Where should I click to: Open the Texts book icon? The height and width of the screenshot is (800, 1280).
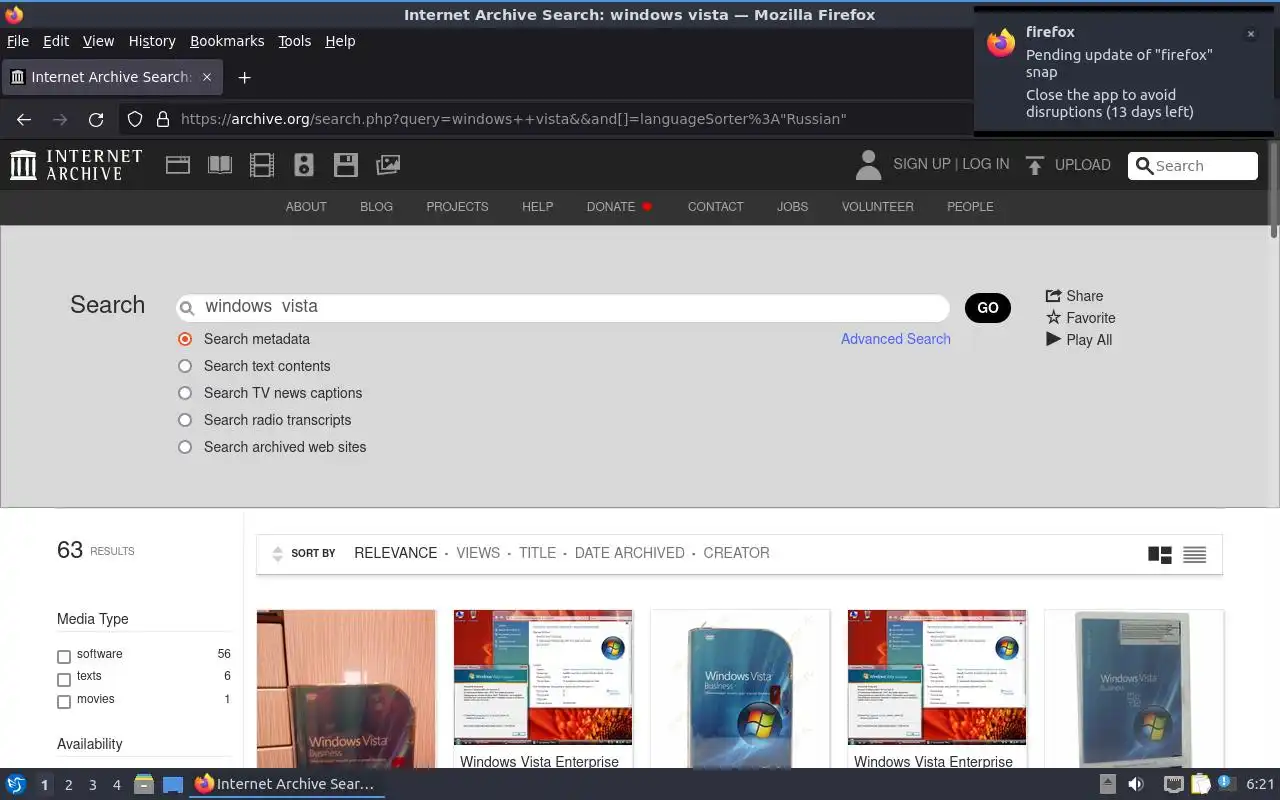coord(220,165)
